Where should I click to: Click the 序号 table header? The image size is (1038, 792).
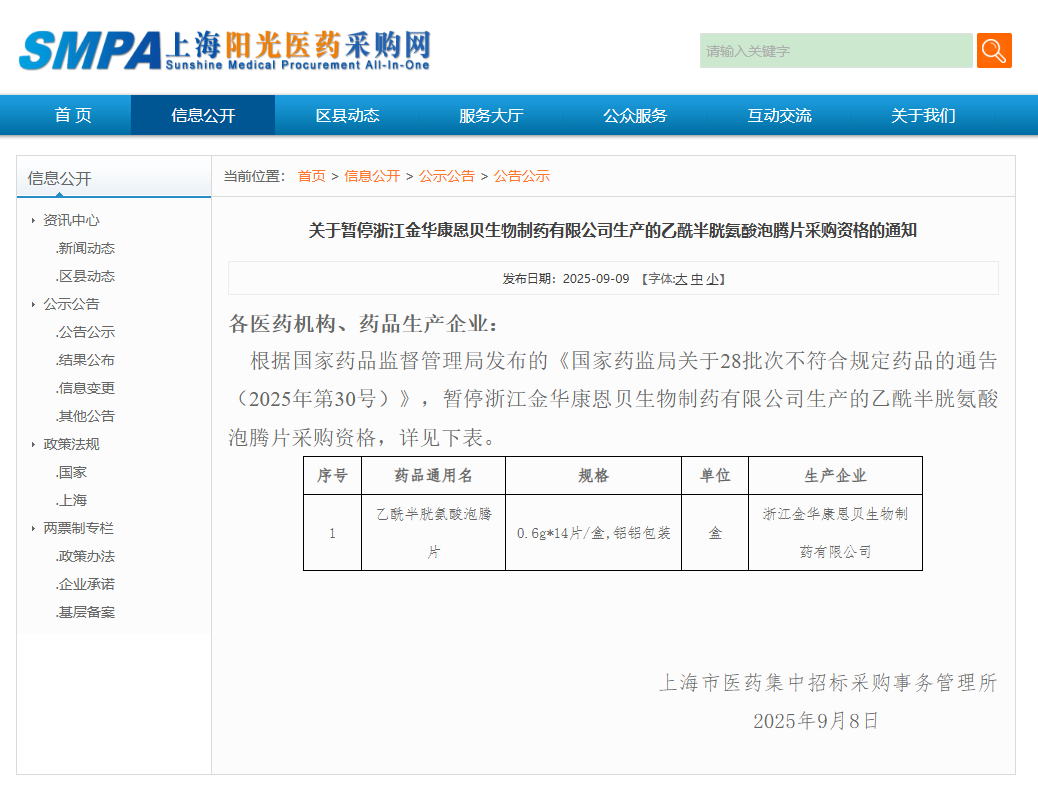click(x=332, y=475)
